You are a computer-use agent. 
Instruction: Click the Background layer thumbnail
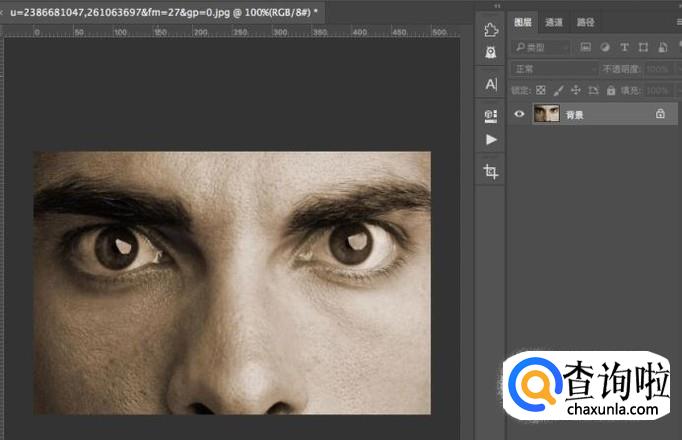[x=546, y=114]
